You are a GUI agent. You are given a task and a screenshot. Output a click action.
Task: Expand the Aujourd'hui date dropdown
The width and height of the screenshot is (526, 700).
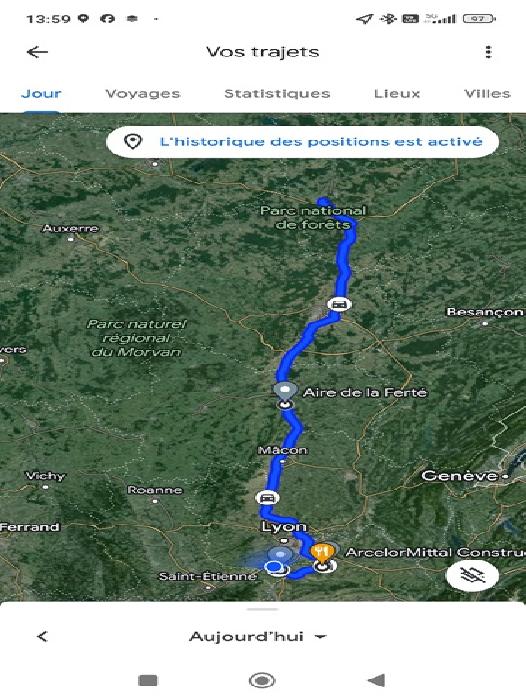[x=258, y=637]
